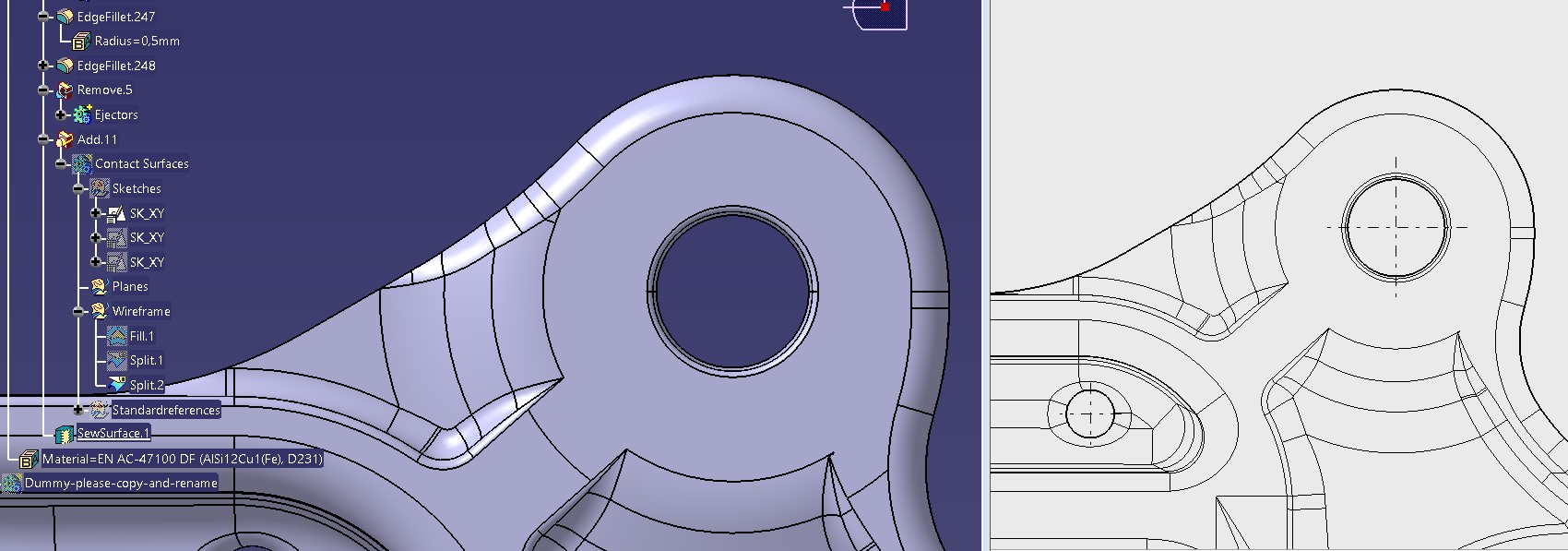Collapse the Remove.5 node
1568x551 pixels.
[x=43, y=90]
